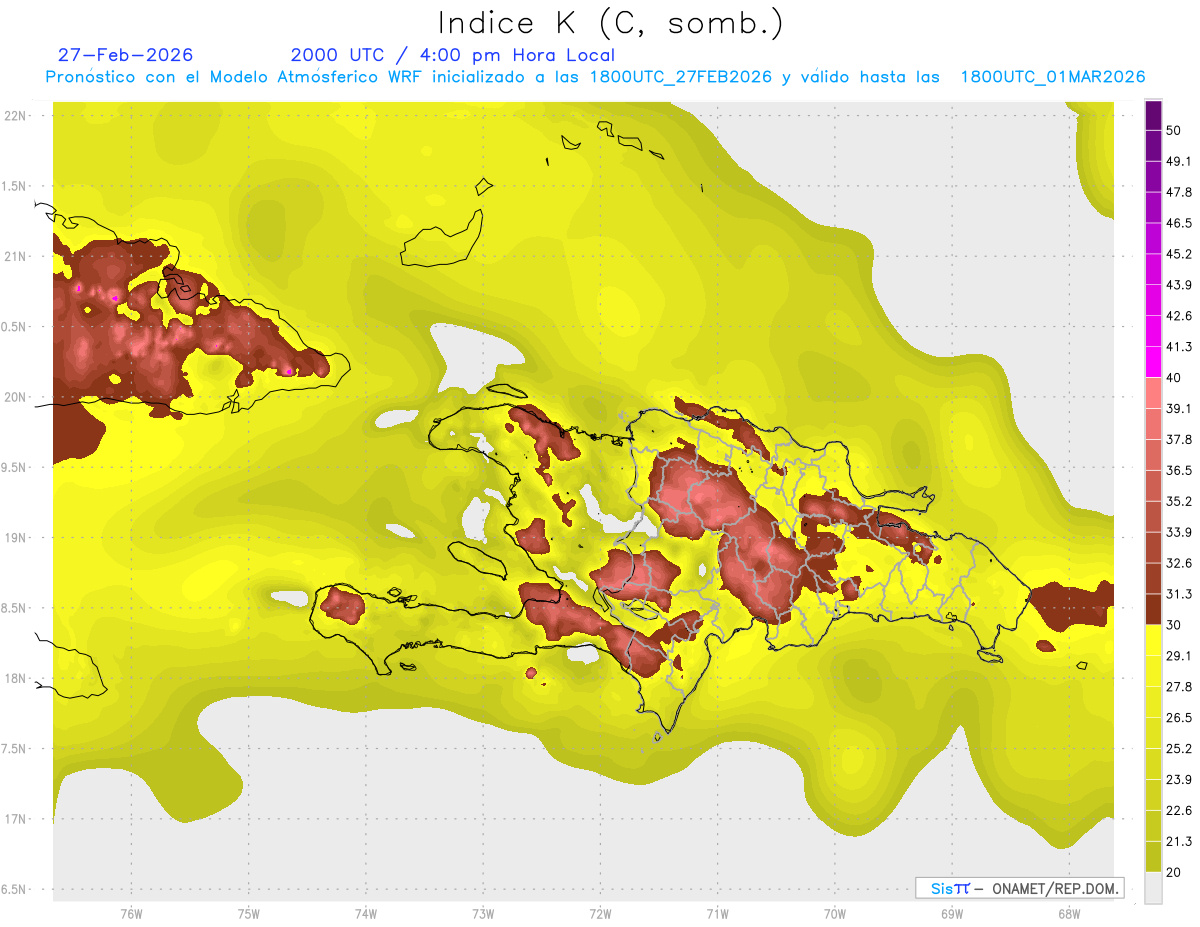Click the colorbar value "46.5"
The image size is (1200, 927).
click(x=1179, y=223)
